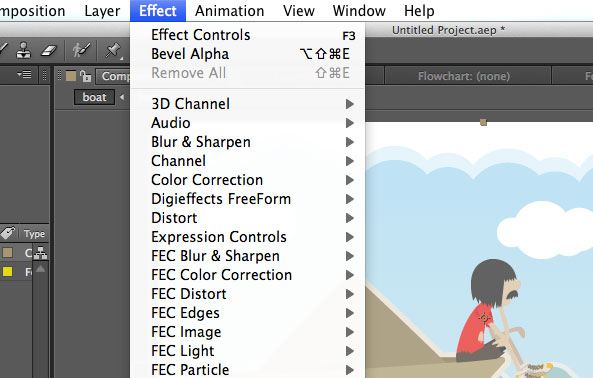Click the anchor point on the red shirt
Viewport: 593px width, 378px height.
click(x=483, y=318)
